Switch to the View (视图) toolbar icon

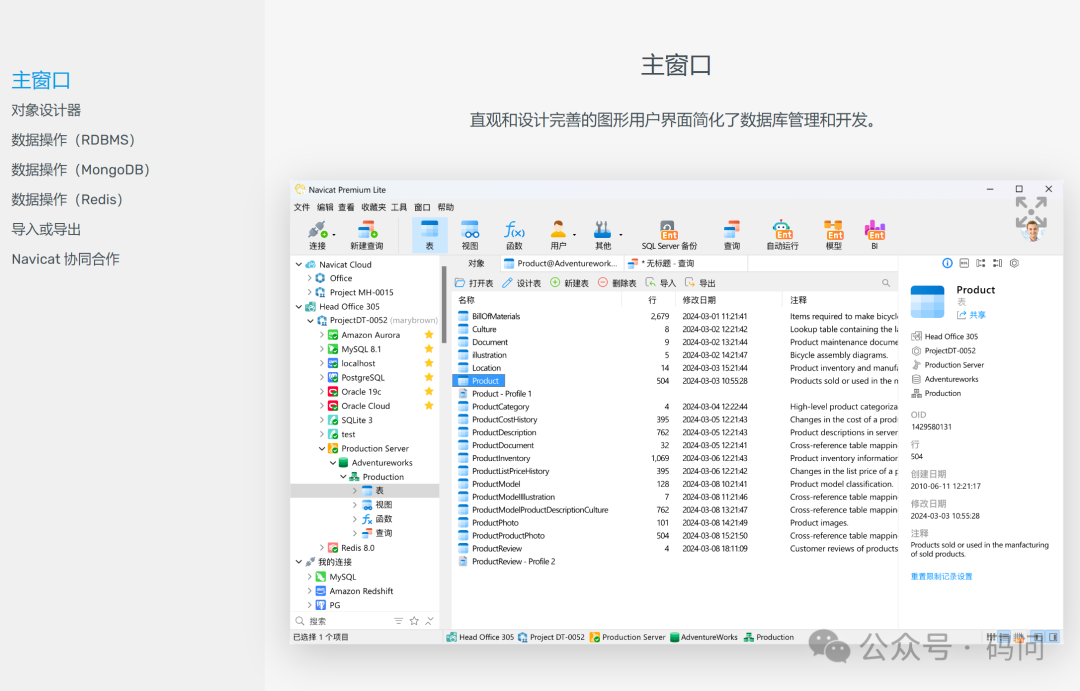pyautogui.click(x=470, y=235)
